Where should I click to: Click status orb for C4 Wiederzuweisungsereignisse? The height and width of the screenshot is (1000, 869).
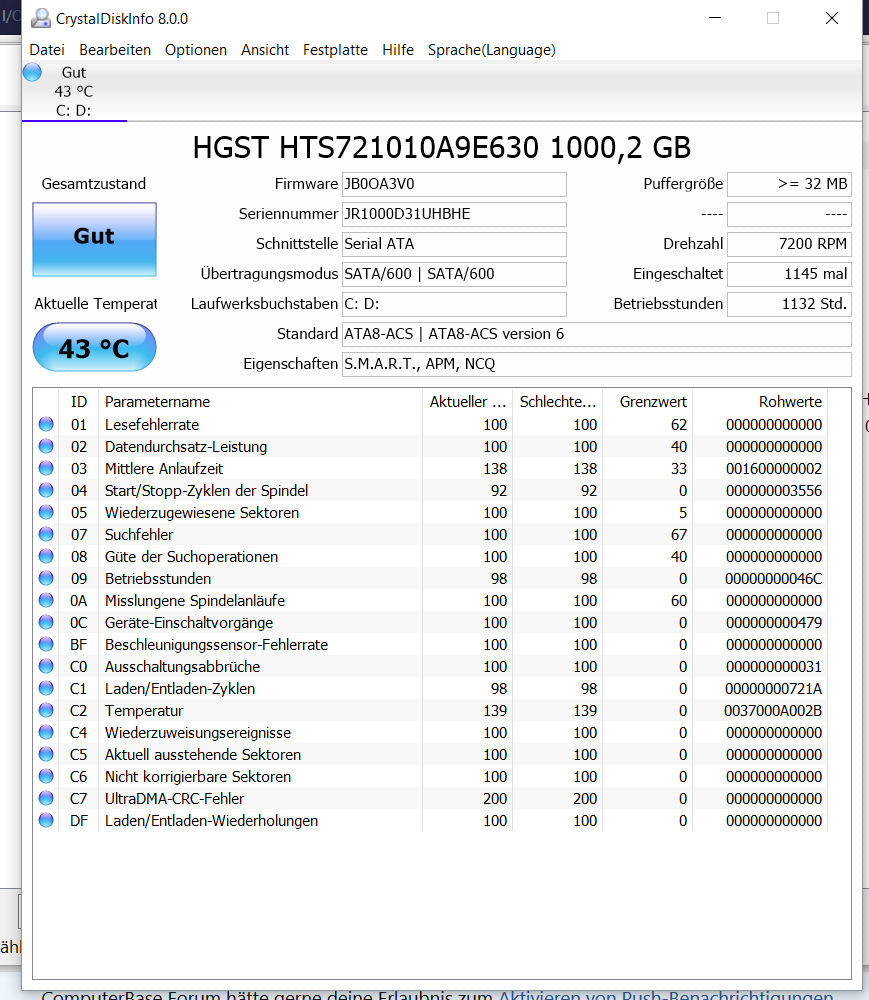(x=46, y=732)
